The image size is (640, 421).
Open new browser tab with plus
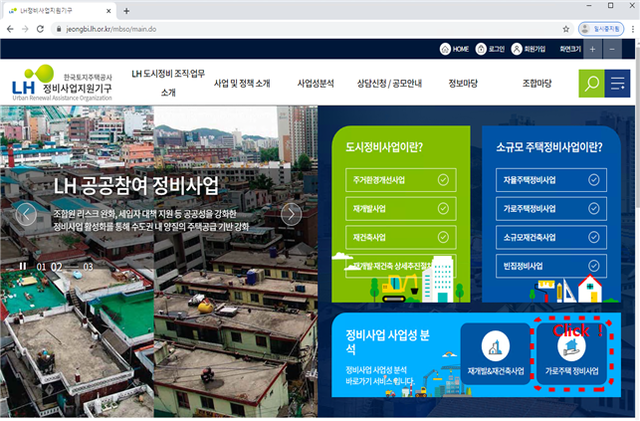126,11
